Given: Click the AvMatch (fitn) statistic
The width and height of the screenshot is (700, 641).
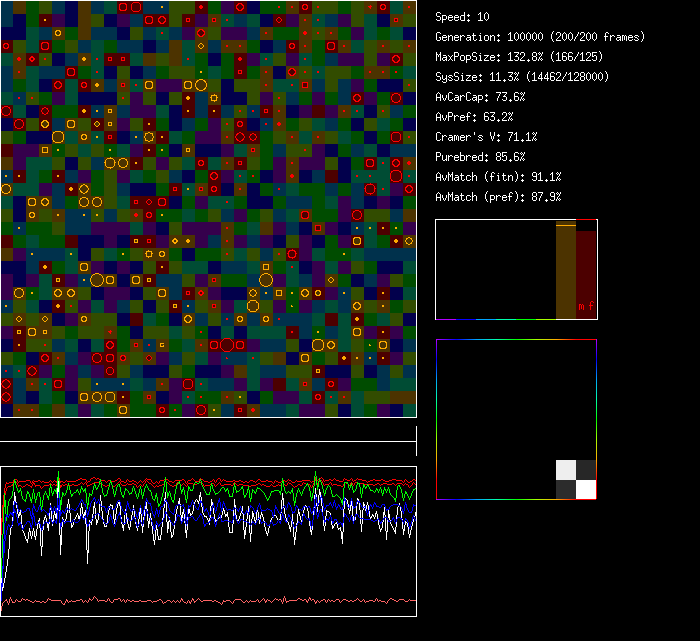Looking at the screenshot, I should [x=498, y=177].
